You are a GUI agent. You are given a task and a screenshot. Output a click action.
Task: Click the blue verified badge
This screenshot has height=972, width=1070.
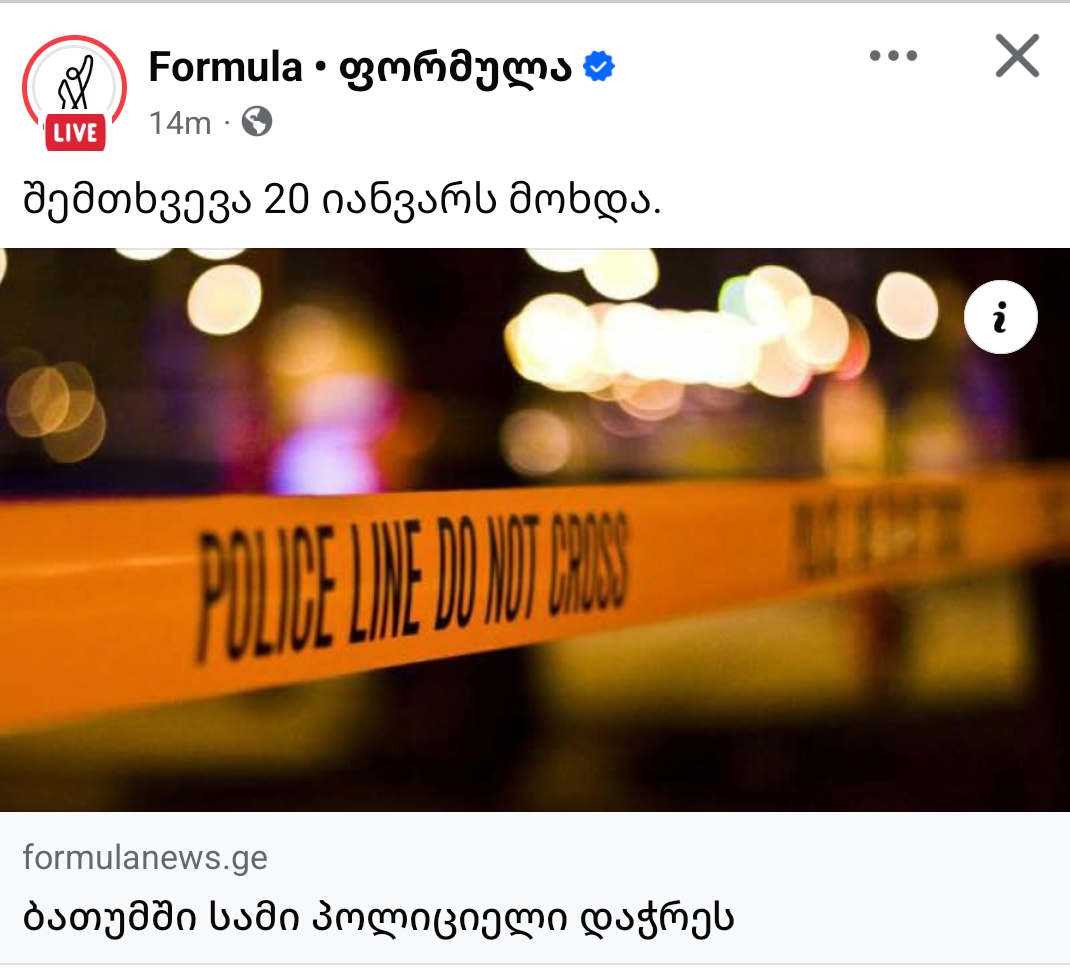[598, 67]
